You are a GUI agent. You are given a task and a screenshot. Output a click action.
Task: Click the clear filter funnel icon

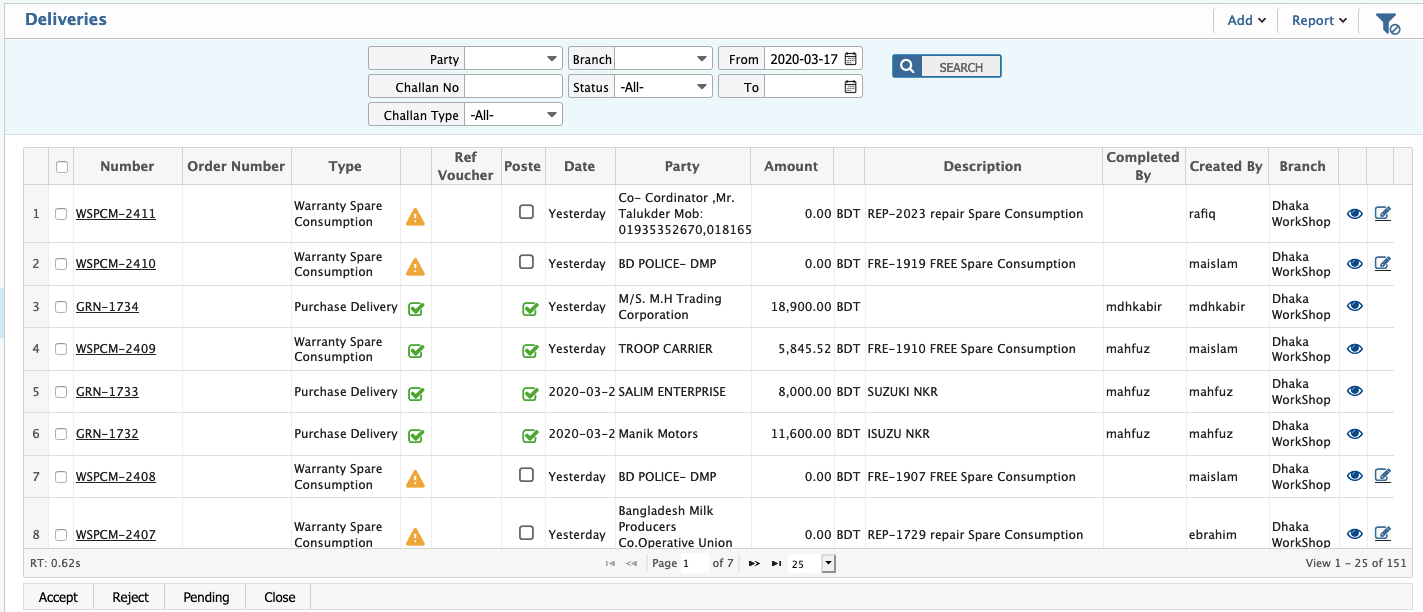[1387, 23]
